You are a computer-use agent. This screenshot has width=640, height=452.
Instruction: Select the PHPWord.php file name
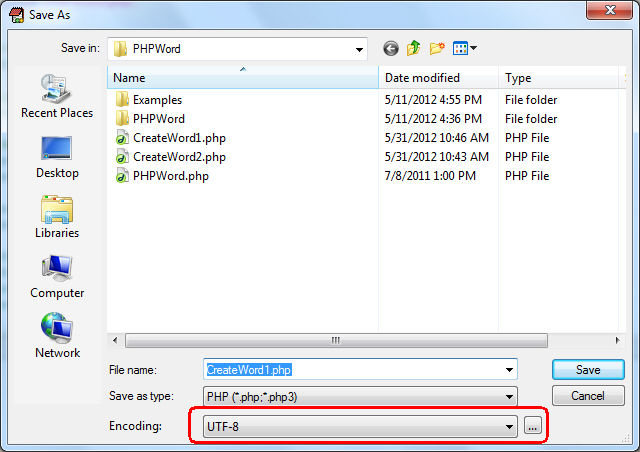171,176
